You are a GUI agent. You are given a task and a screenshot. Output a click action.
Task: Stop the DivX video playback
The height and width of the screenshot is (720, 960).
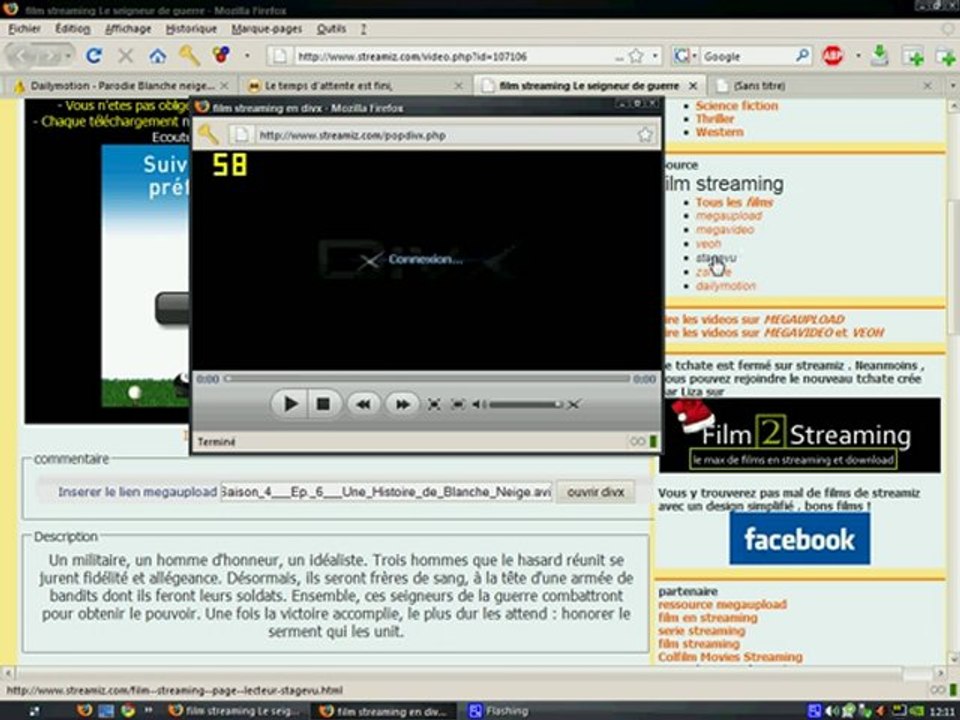coord(323,403)
